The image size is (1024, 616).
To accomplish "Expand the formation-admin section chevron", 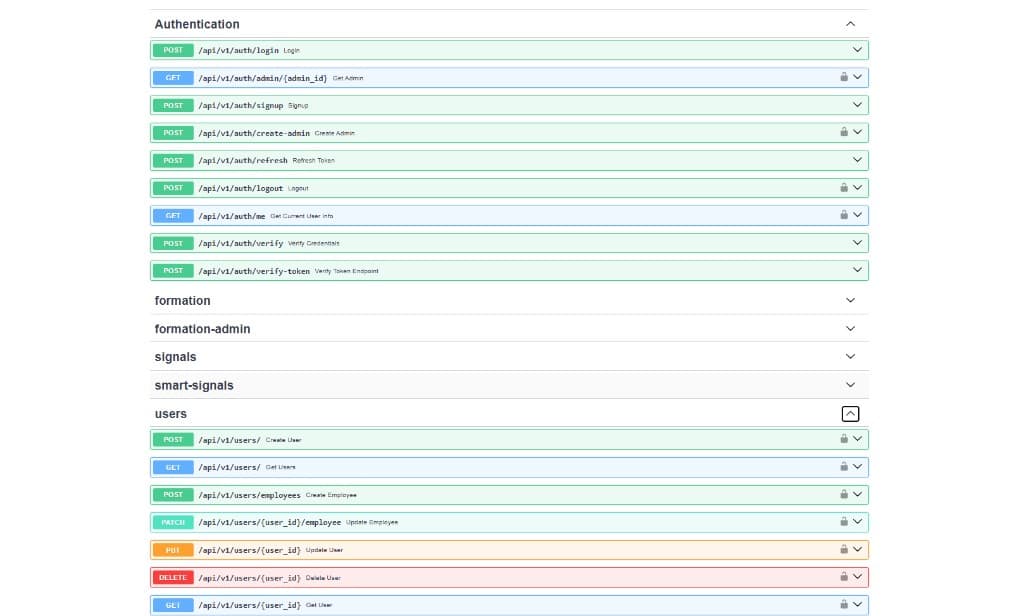I will [x=850, y=329].
